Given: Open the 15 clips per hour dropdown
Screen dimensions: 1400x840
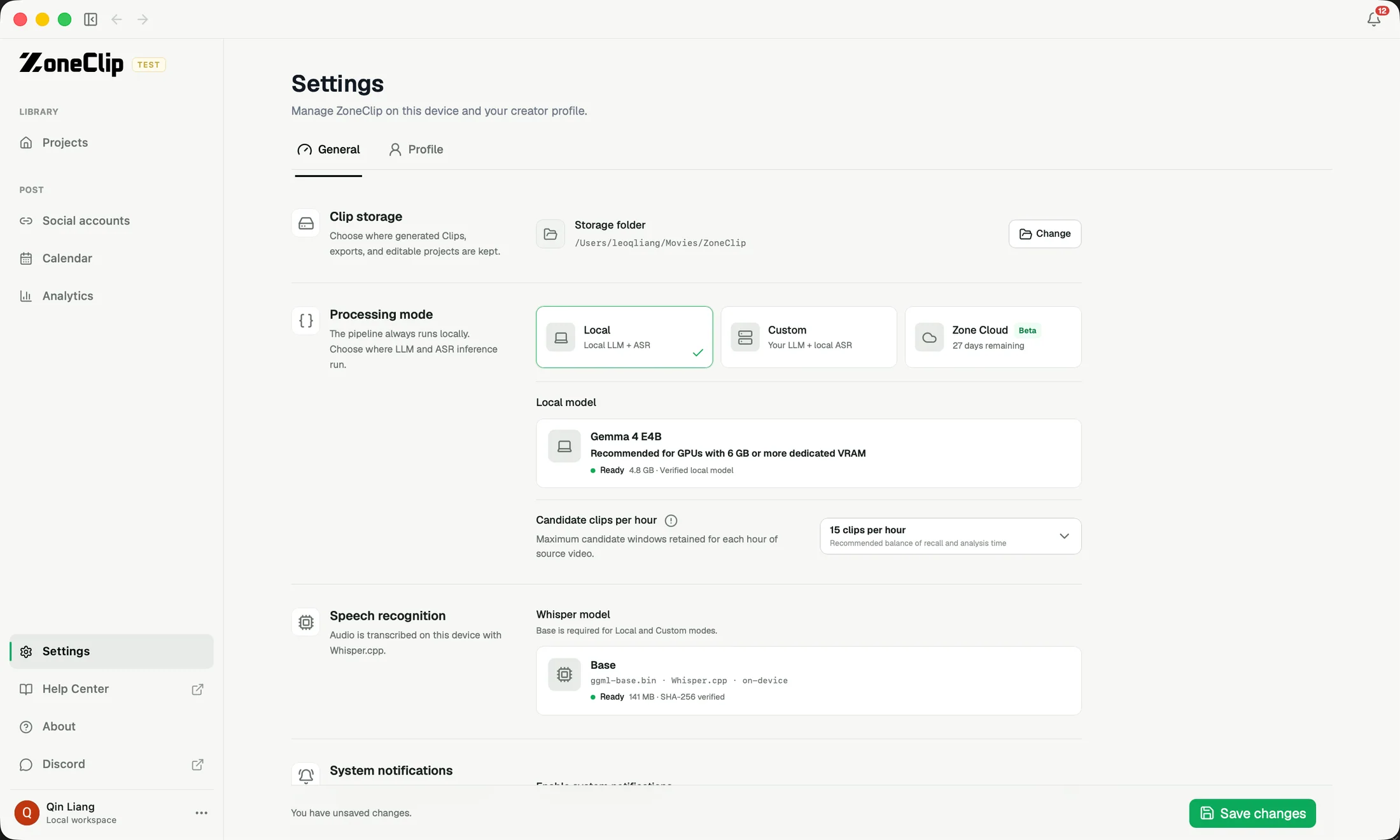Looking at the screenshot, I should pos(950,536).
